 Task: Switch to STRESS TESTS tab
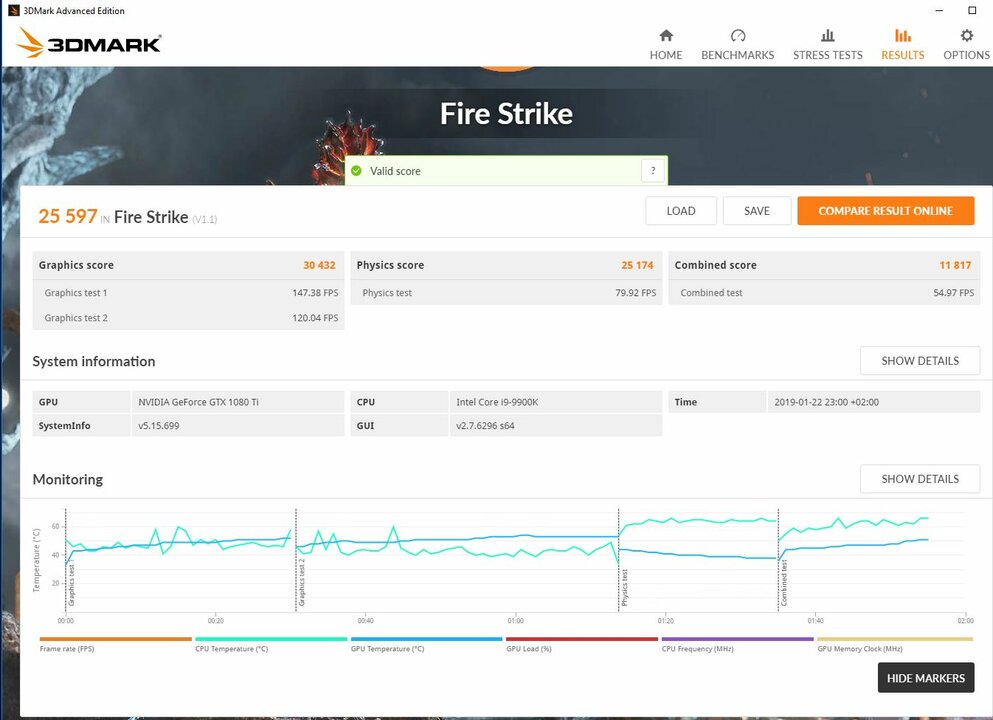828,44
